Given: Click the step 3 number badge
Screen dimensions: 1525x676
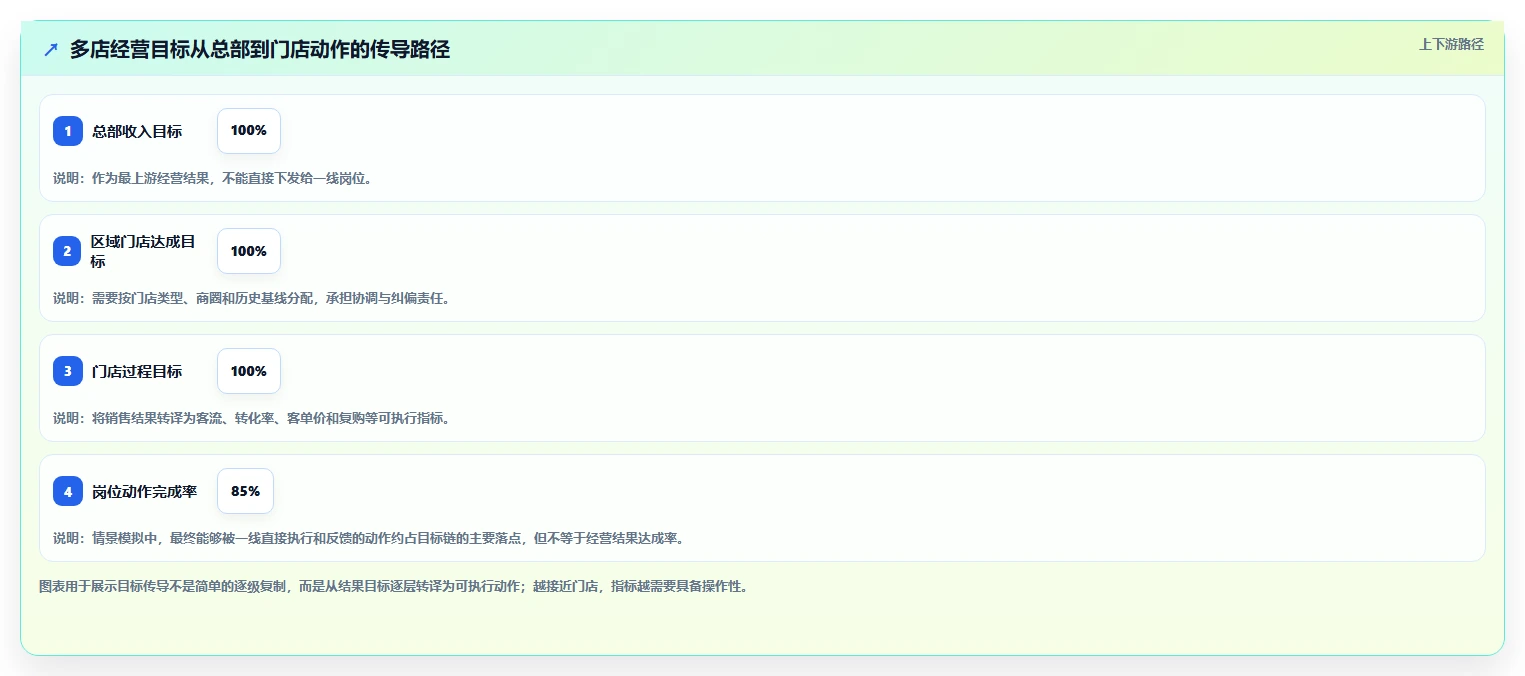Looking at the screenshot, I should click(68, 371).
